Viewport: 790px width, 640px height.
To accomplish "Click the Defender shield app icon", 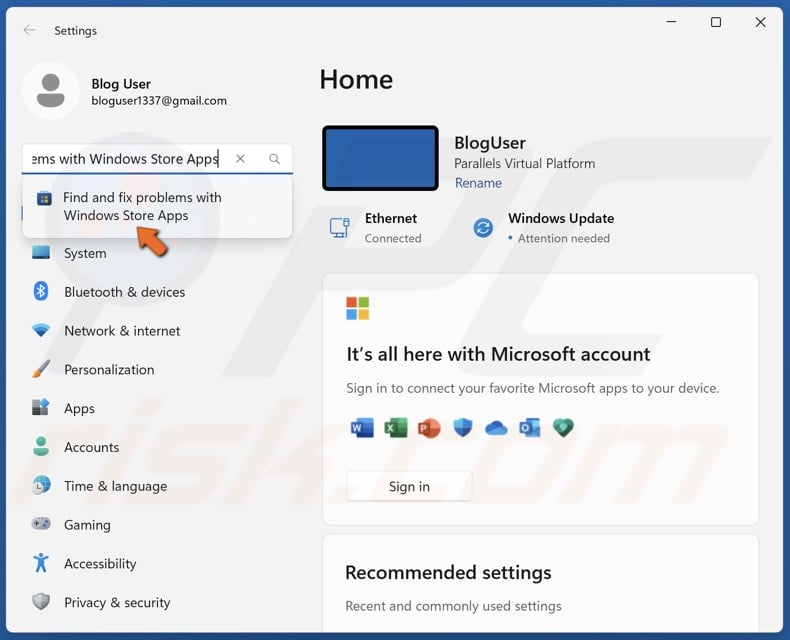I will click(x=463, y=428).
